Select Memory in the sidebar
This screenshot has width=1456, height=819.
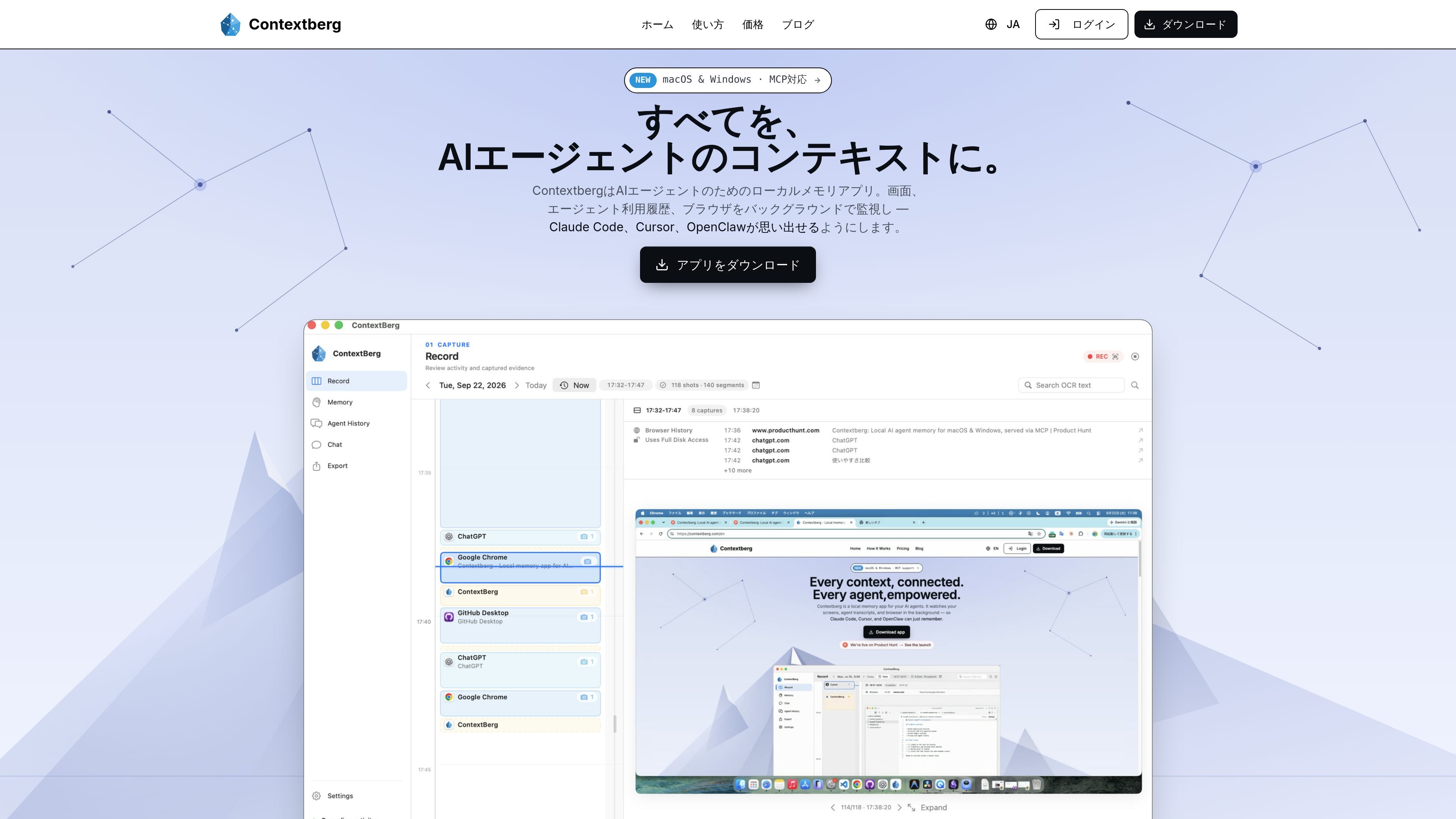(x=357, y=402)
